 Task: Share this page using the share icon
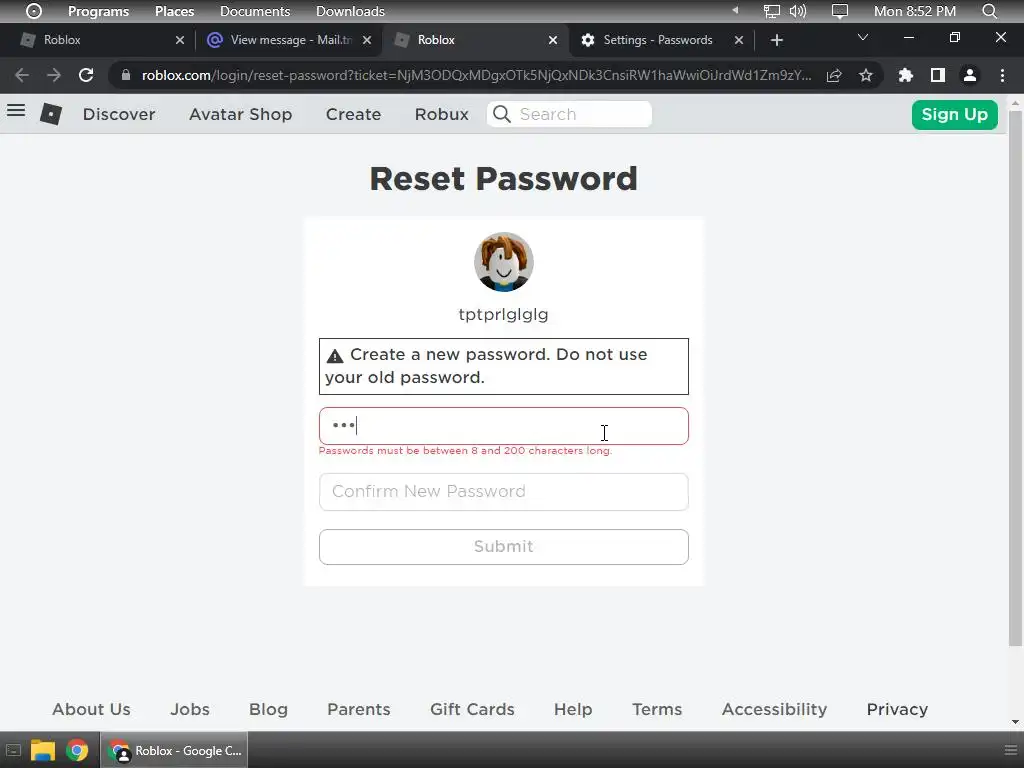[834, 75]
